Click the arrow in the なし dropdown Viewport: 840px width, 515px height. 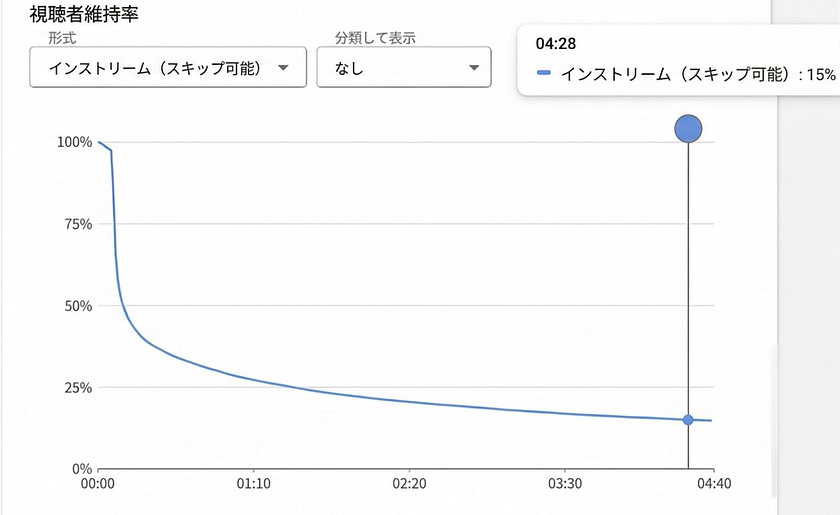[473, 68]
